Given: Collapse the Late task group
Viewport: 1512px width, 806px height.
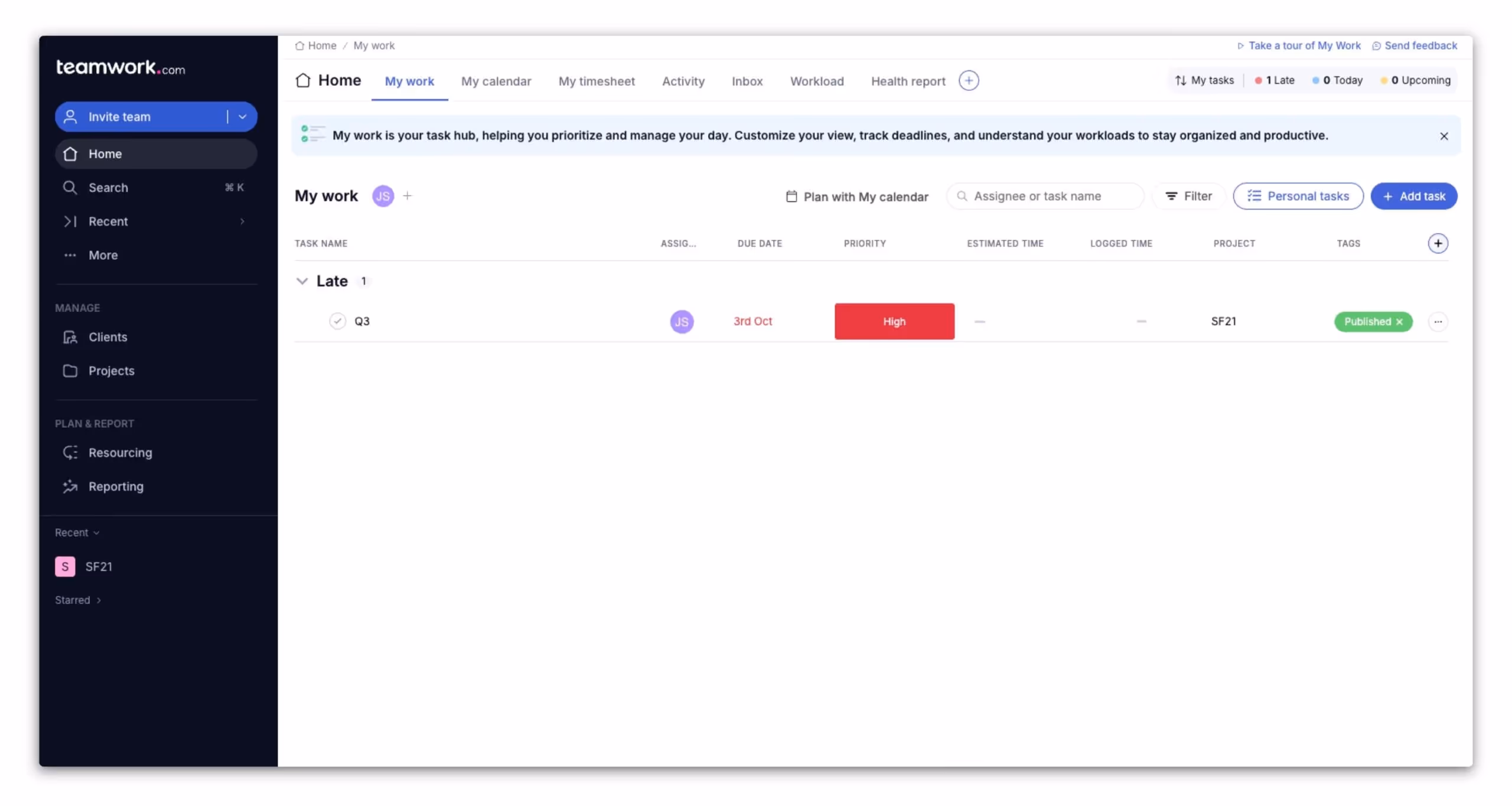Looking at the screenshot, I should coord(302,281).
